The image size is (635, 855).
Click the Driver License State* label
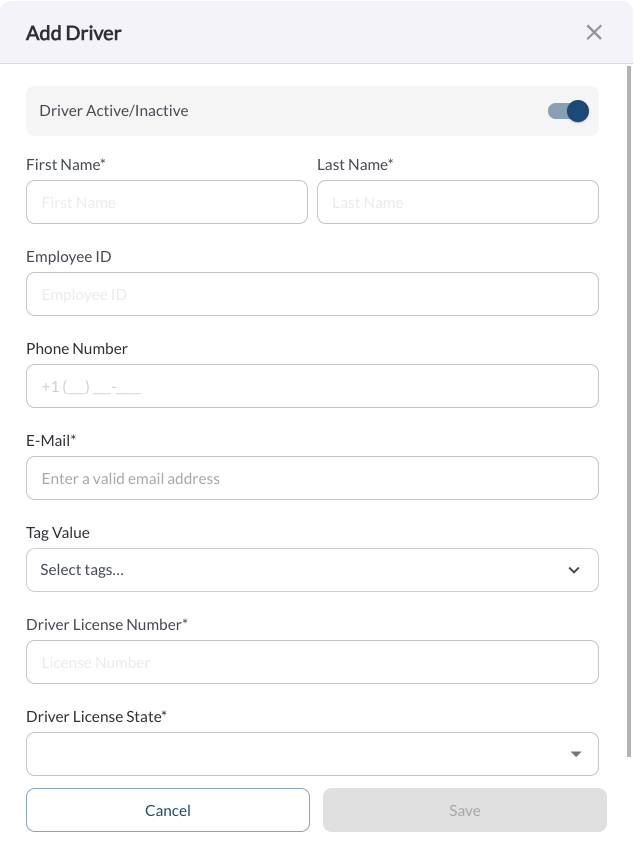tap(96, 716)
